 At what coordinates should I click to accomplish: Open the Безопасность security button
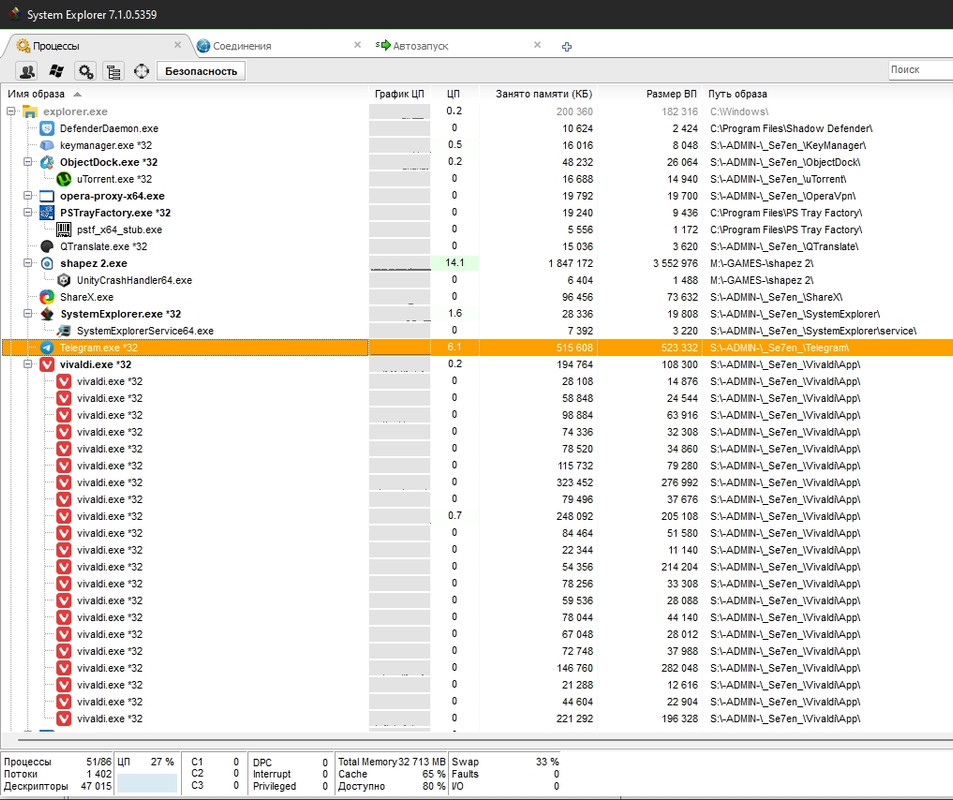[x=201, y=71]
